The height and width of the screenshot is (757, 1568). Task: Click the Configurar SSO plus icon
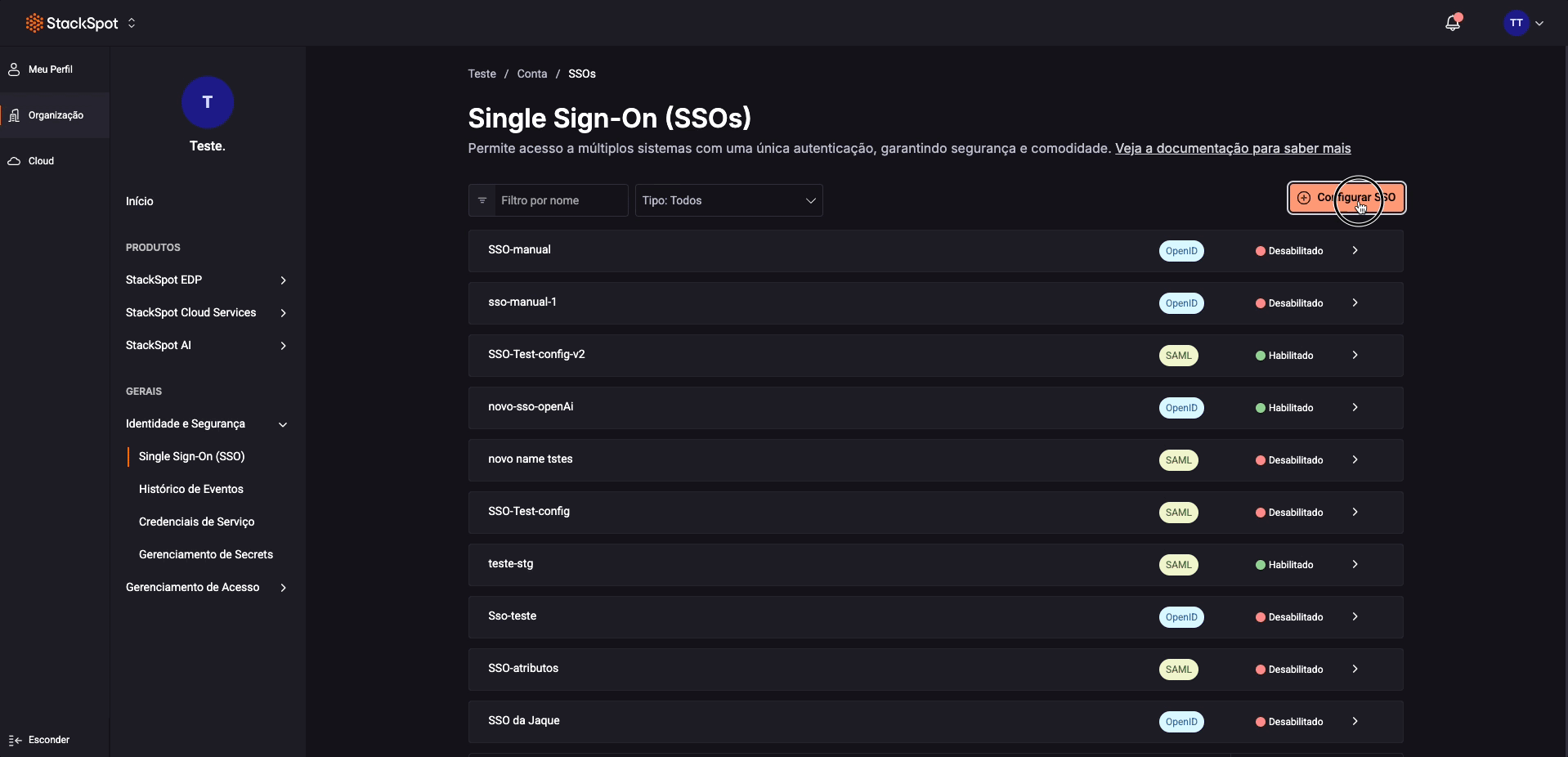coord(1302,198)
